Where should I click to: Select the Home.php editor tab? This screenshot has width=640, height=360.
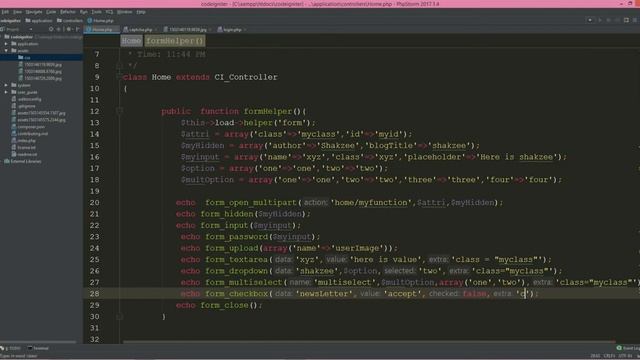tap(101, 29)
